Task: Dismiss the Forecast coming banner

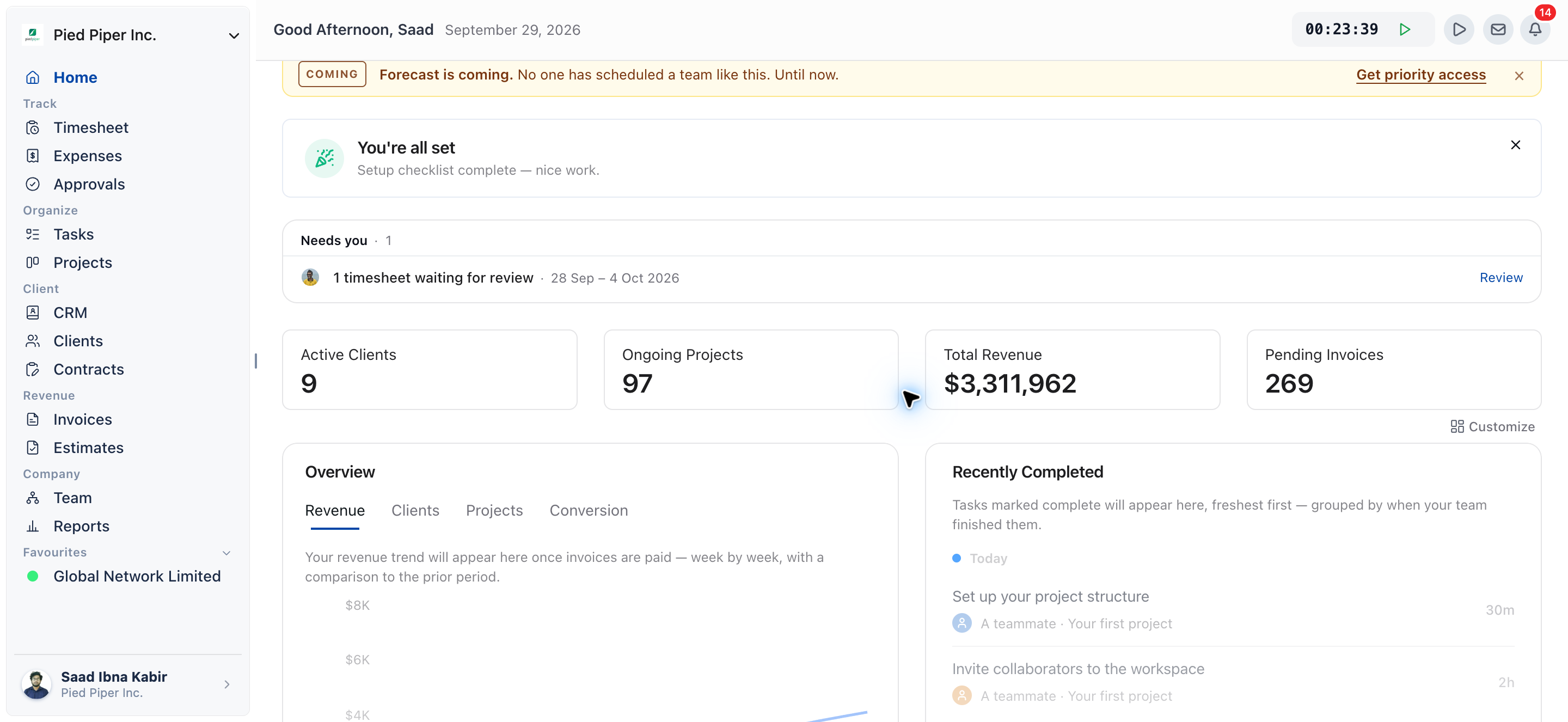Action: point(1518,76)
